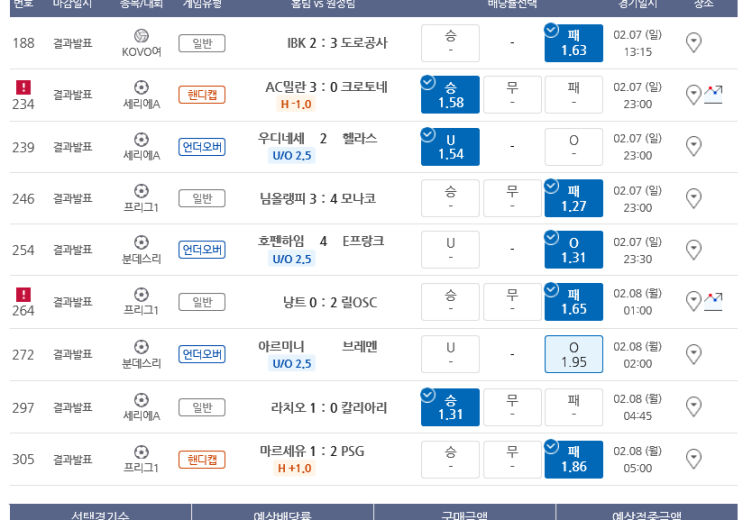
Task: Toggle the 패 1.86 selection for 마르세유 vs PSG
Action: coord(574,459)
